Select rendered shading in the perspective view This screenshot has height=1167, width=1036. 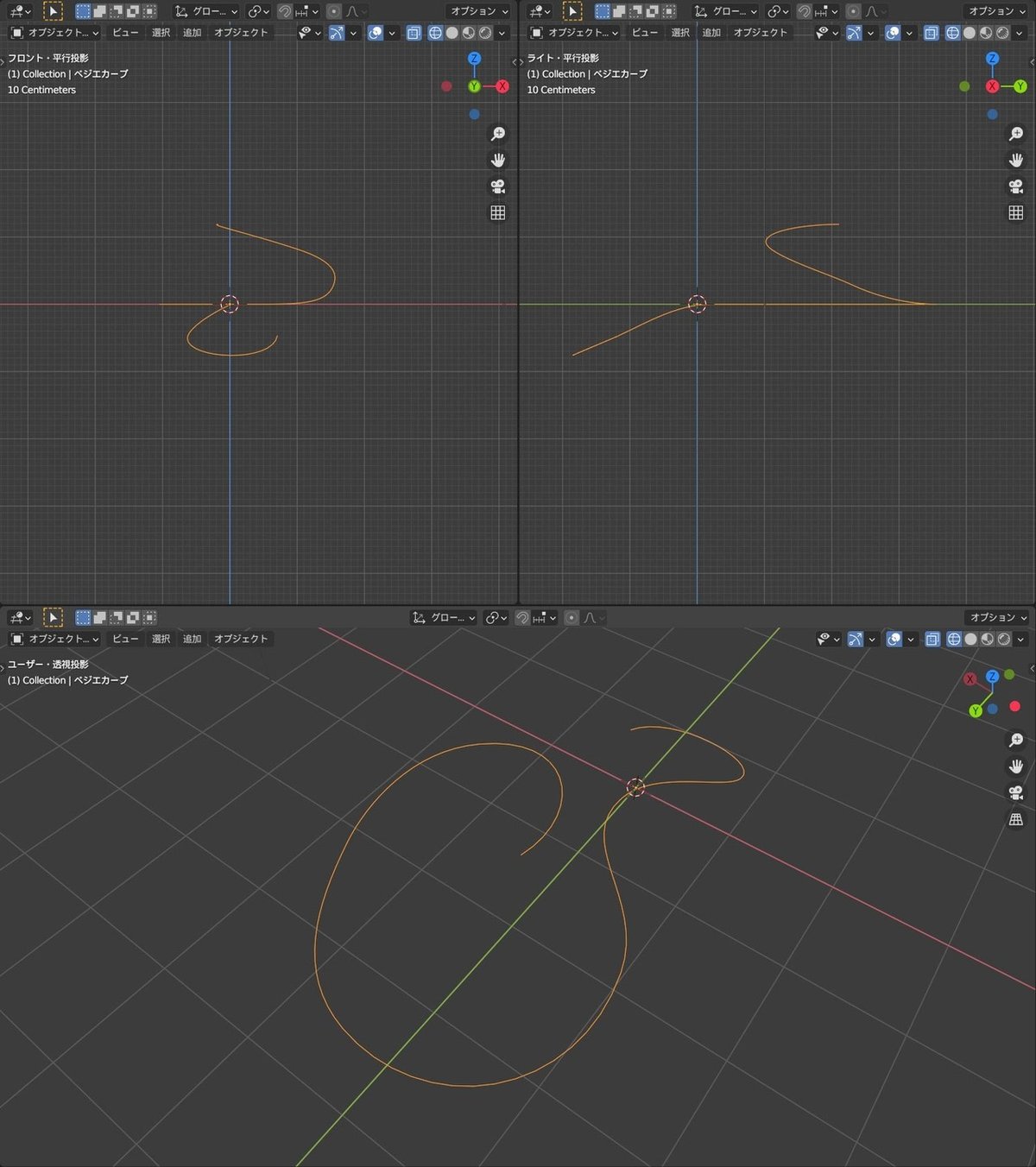pos(1003,639)
